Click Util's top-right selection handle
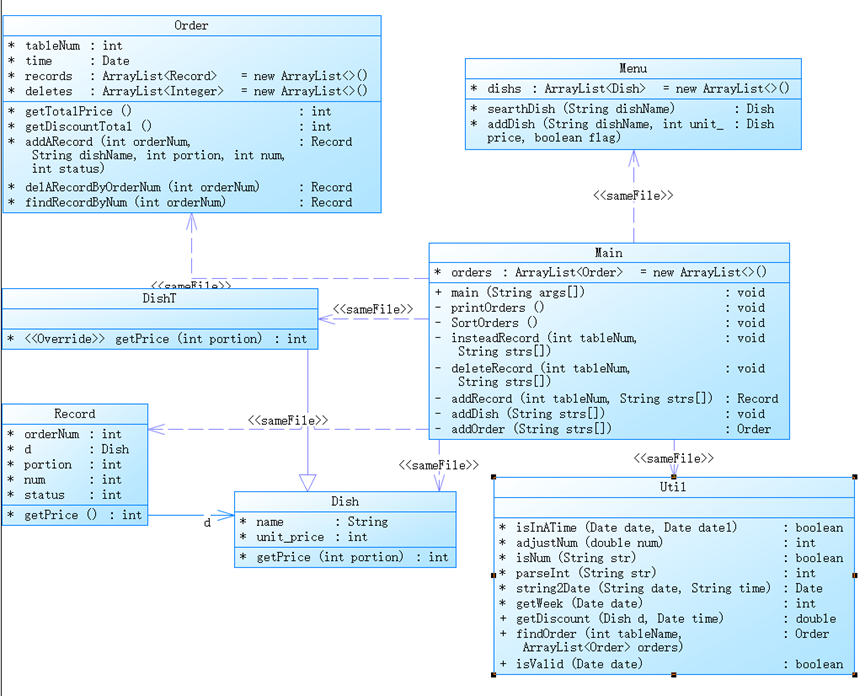Viewport: 865px width, 696px height. click(x=855, y=477)
